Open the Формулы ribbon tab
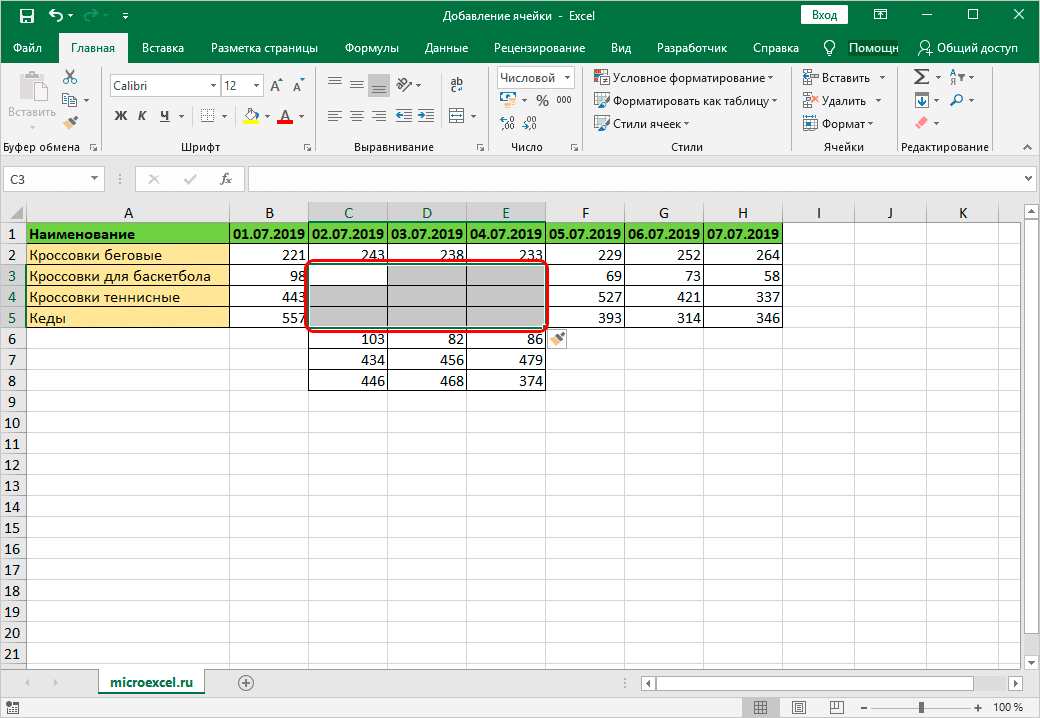Image resolution: width=1040 pixels, height=718 pixels. [371, 48]
